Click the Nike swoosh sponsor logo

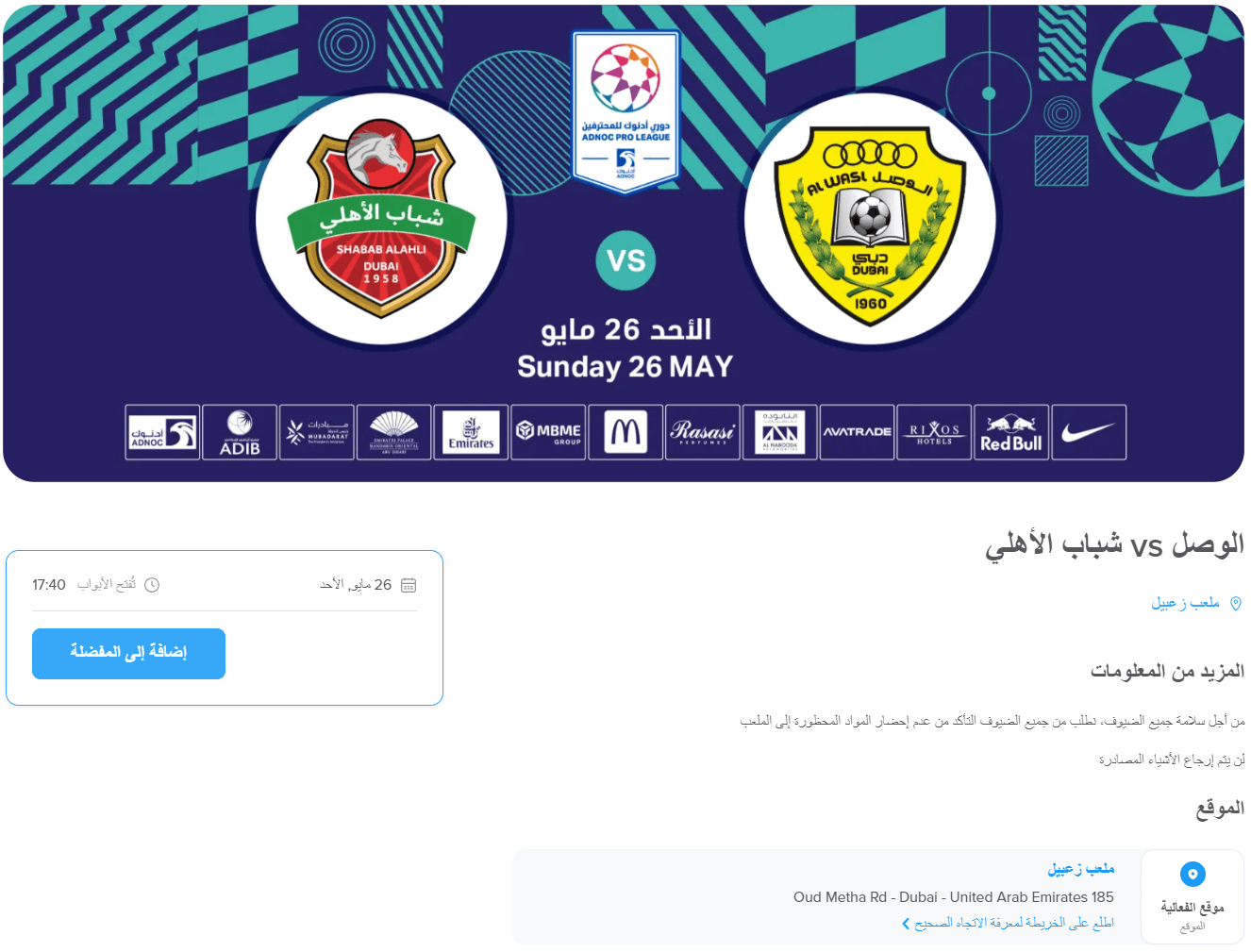(1089, 432)
